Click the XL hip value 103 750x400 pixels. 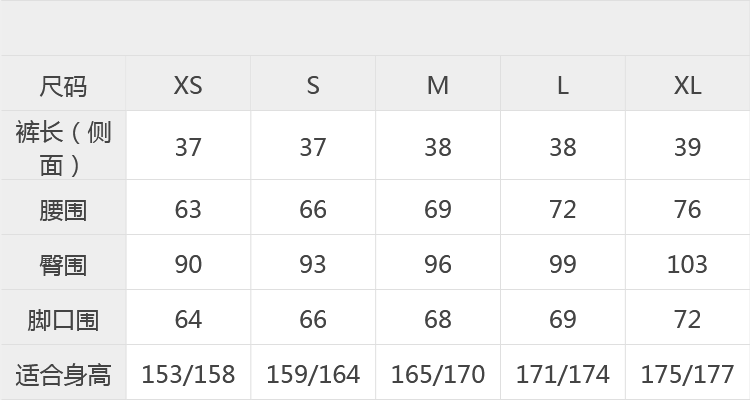[x=688, y=262]
